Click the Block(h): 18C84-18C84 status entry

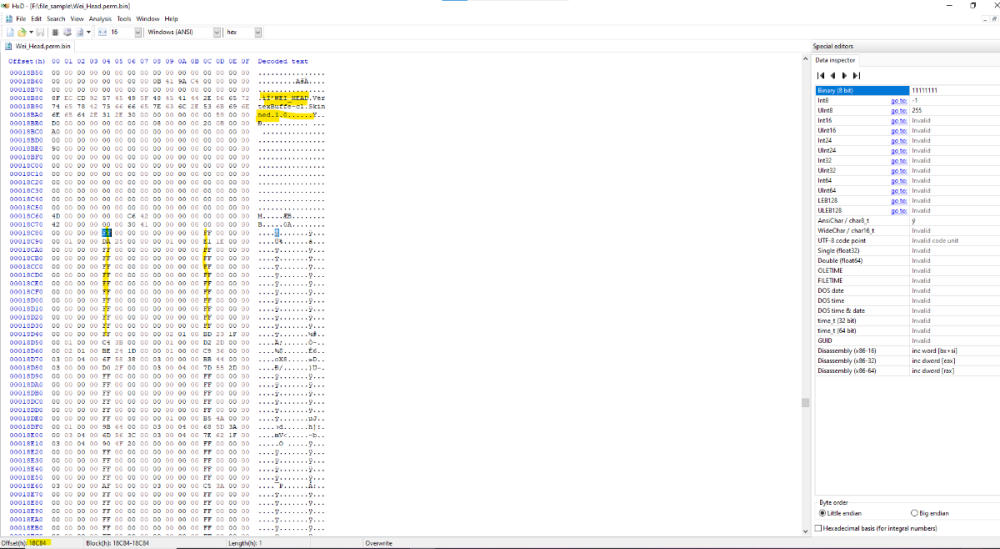[x=117, y=543]
